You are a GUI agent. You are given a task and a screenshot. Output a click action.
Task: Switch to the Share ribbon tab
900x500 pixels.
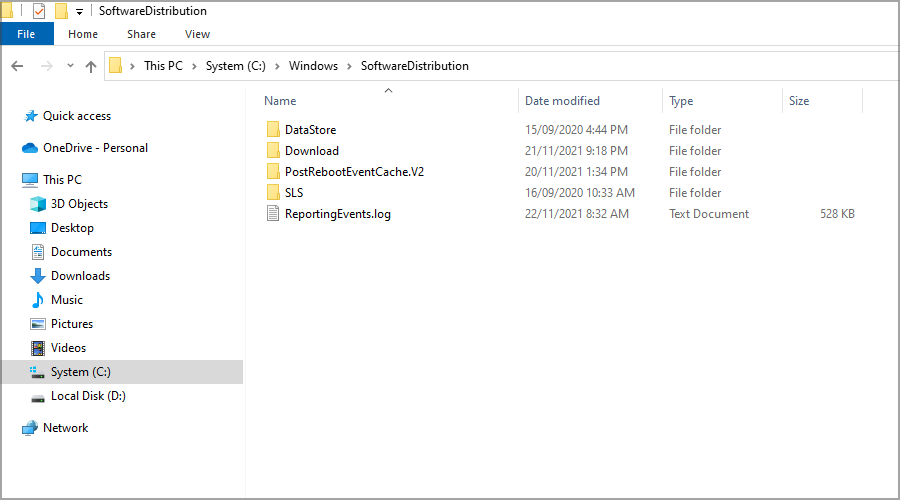(x=141, y=34)
